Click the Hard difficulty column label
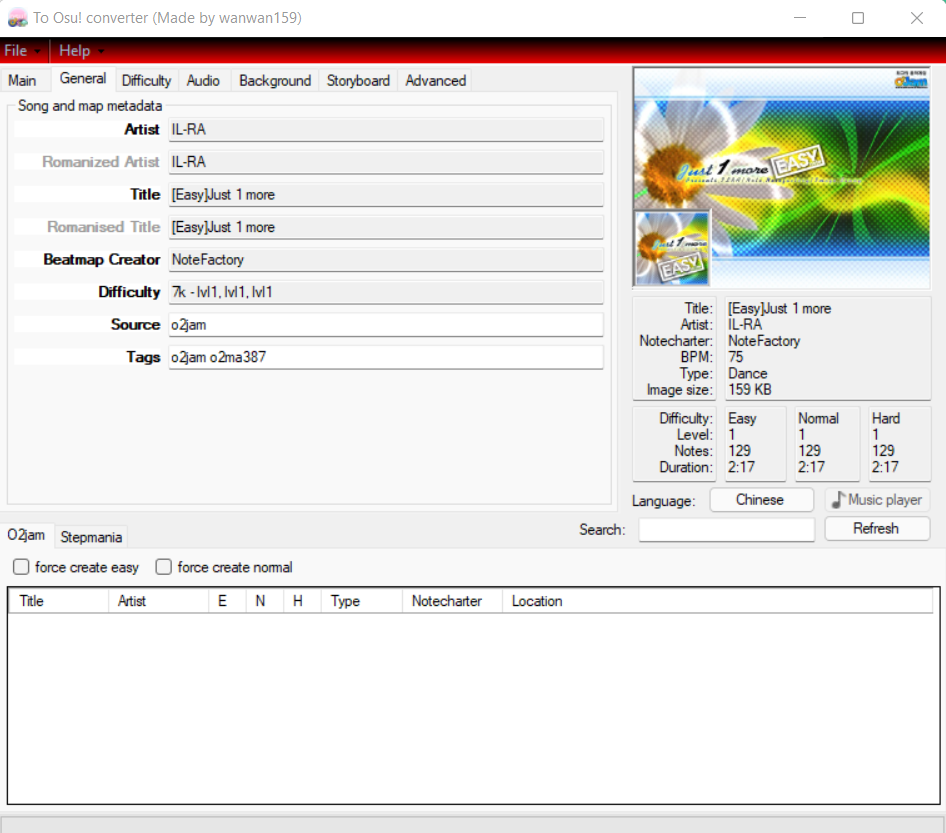This screenshot has width=946, height=833. pos(886,419)
